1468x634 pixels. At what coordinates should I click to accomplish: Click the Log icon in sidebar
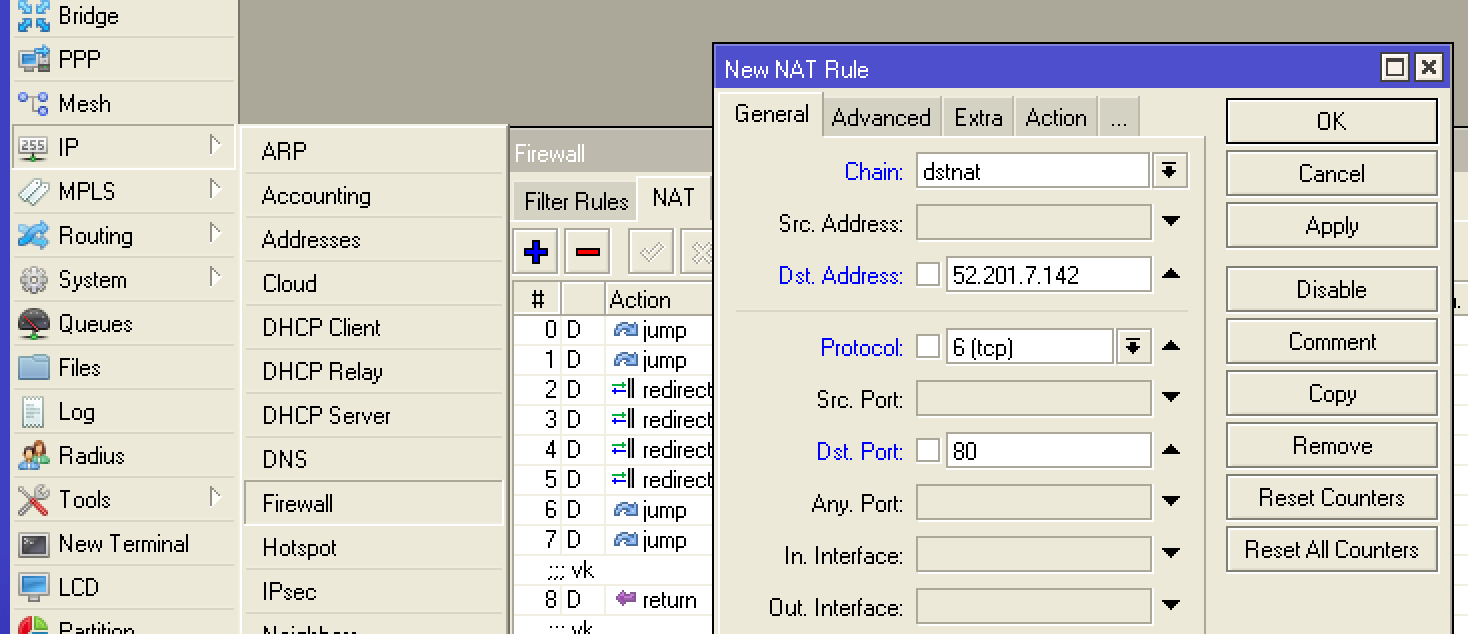coord(34,412)
